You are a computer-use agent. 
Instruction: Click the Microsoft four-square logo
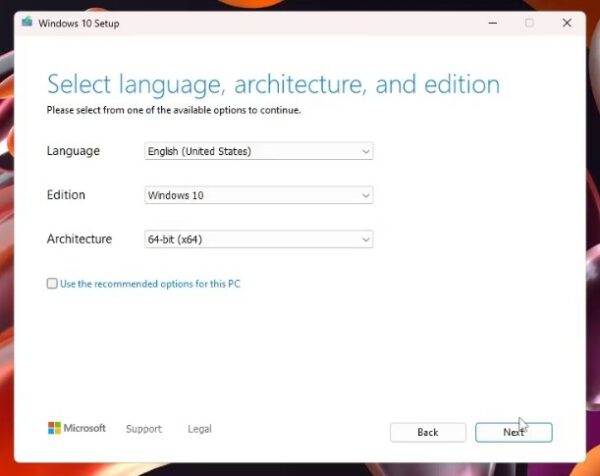(54, 428)
